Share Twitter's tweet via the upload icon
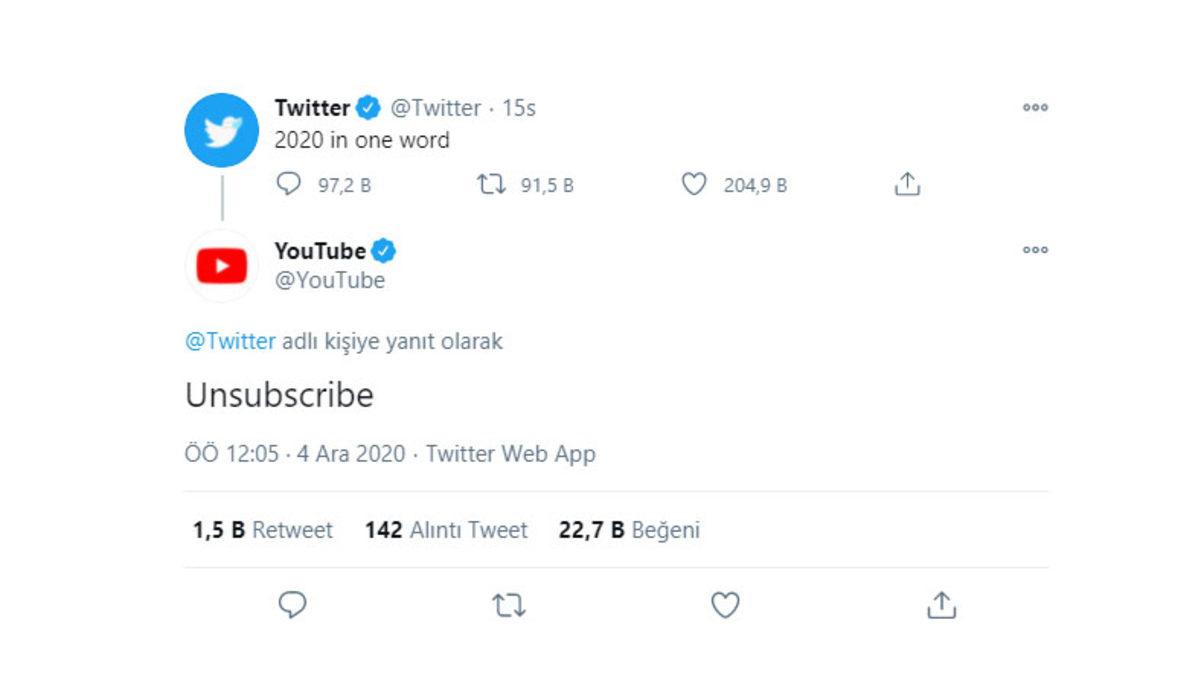The width and height of the screenshot is (1200, 675). pyautogui.click(x=908, y=184)
